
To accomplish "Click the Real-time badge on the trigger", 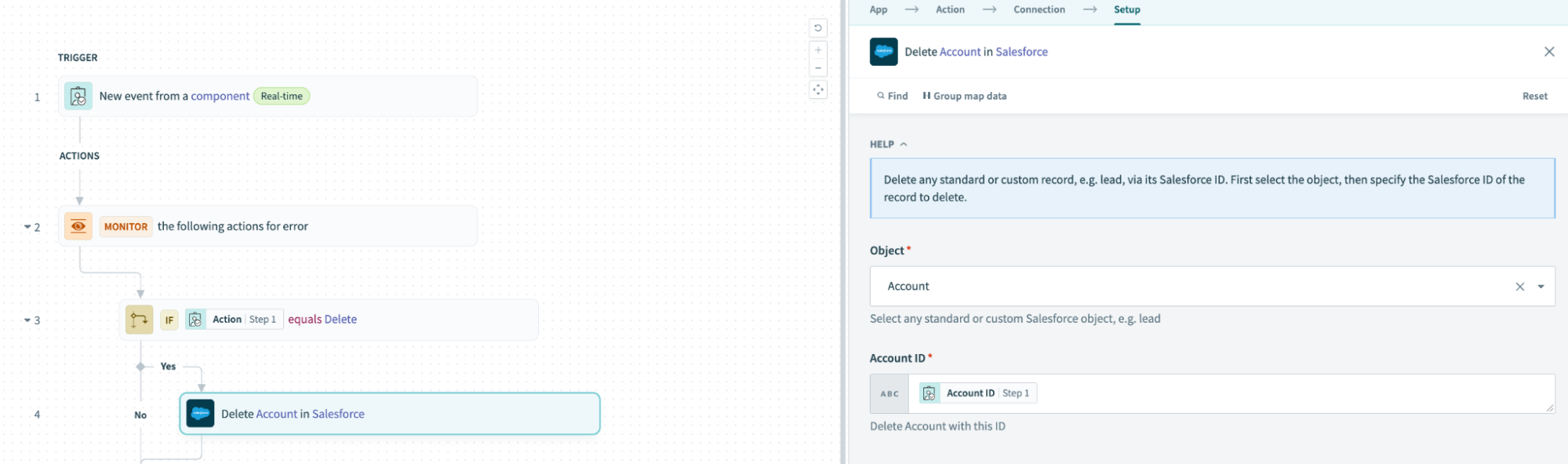I will (x=281, y=96).
